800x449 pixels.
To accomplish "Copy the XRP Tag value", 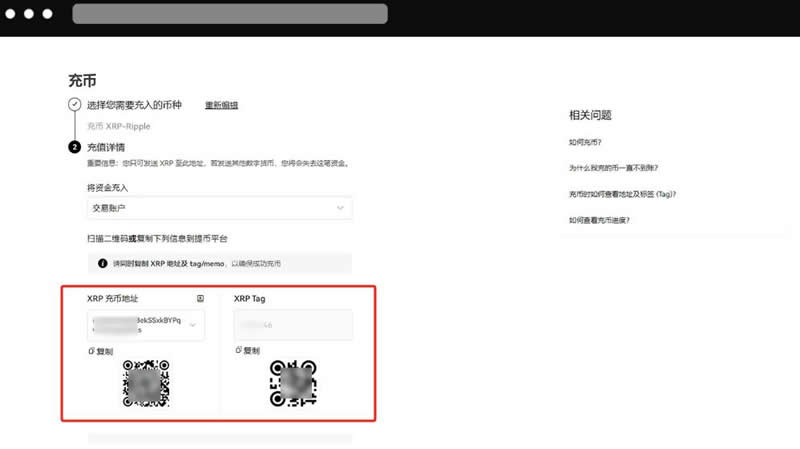I will pyautogui.click(x=247, y=351).
